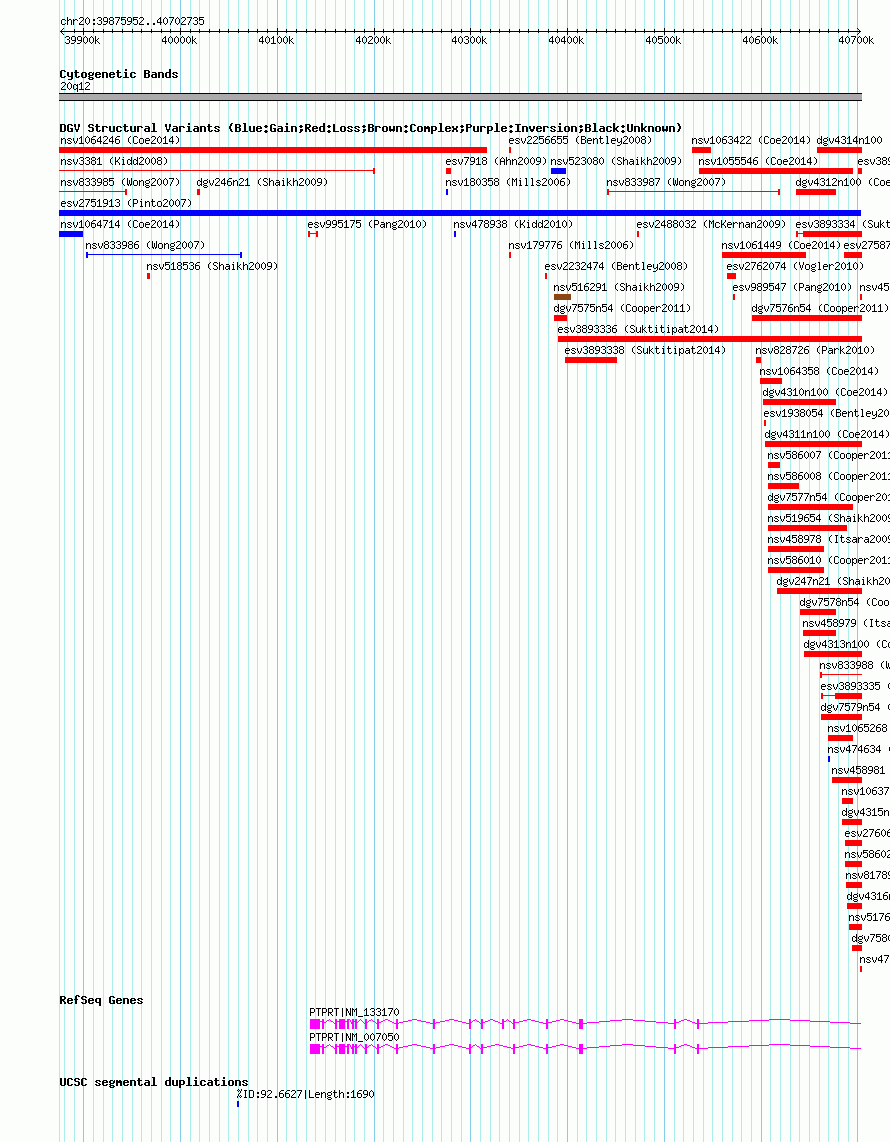Open the esv3893336 (Suktitipat2014) variant
The height and width of the screenshot is (1142, 890).
click(638, 329)
